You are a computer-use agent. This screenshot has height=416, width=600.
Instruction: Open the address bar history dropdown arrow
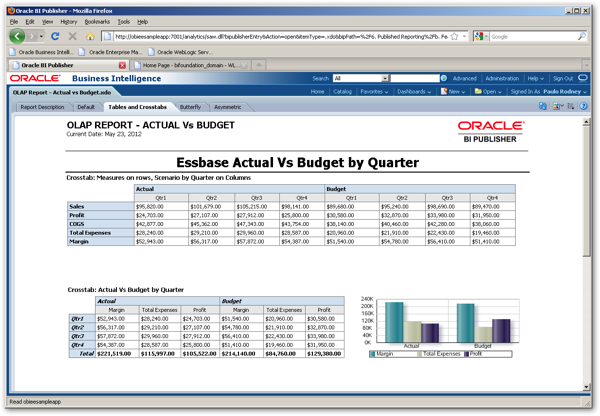[x=464, y=36]
